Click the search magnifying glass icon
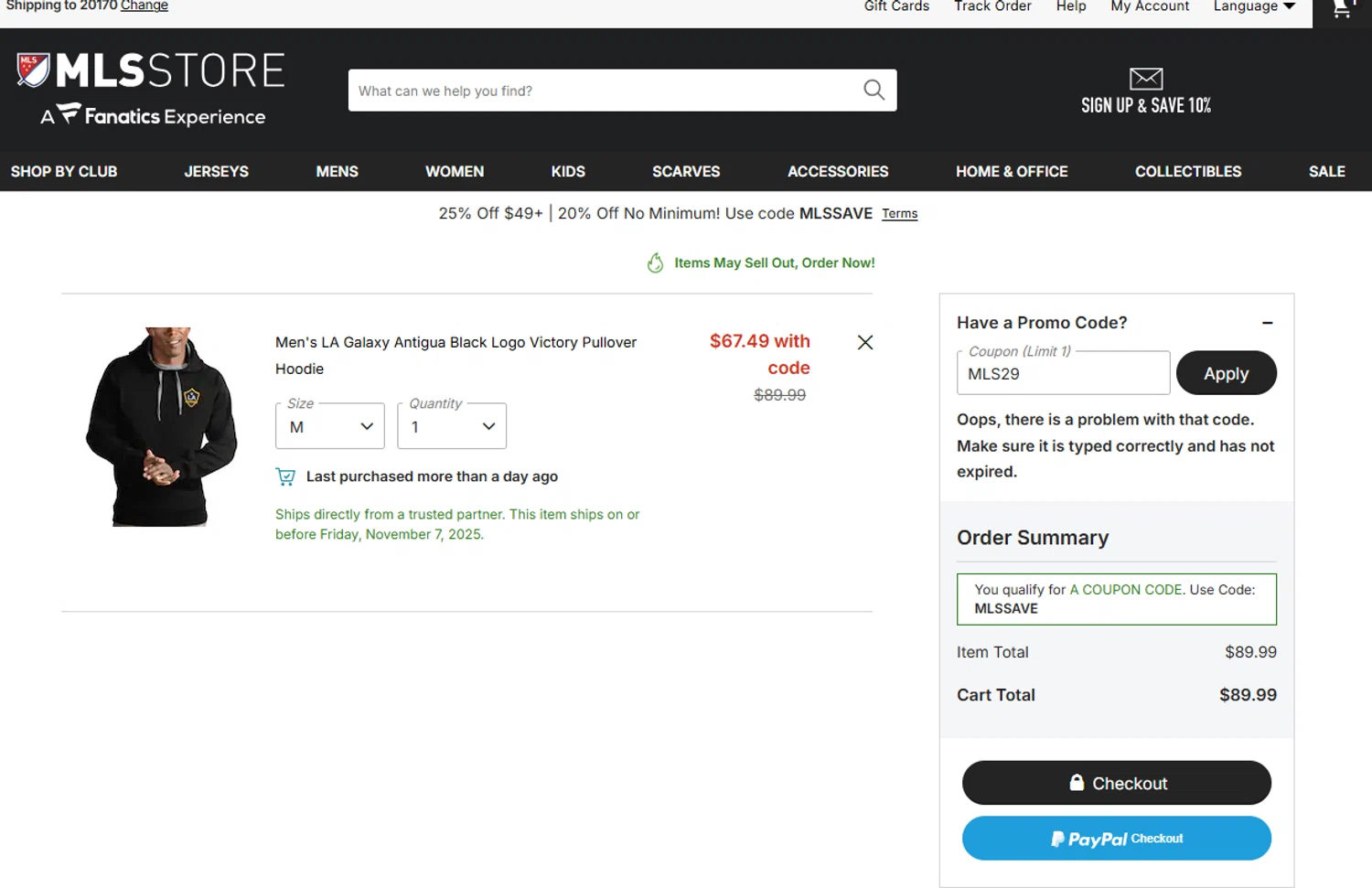 click(874, 90)
